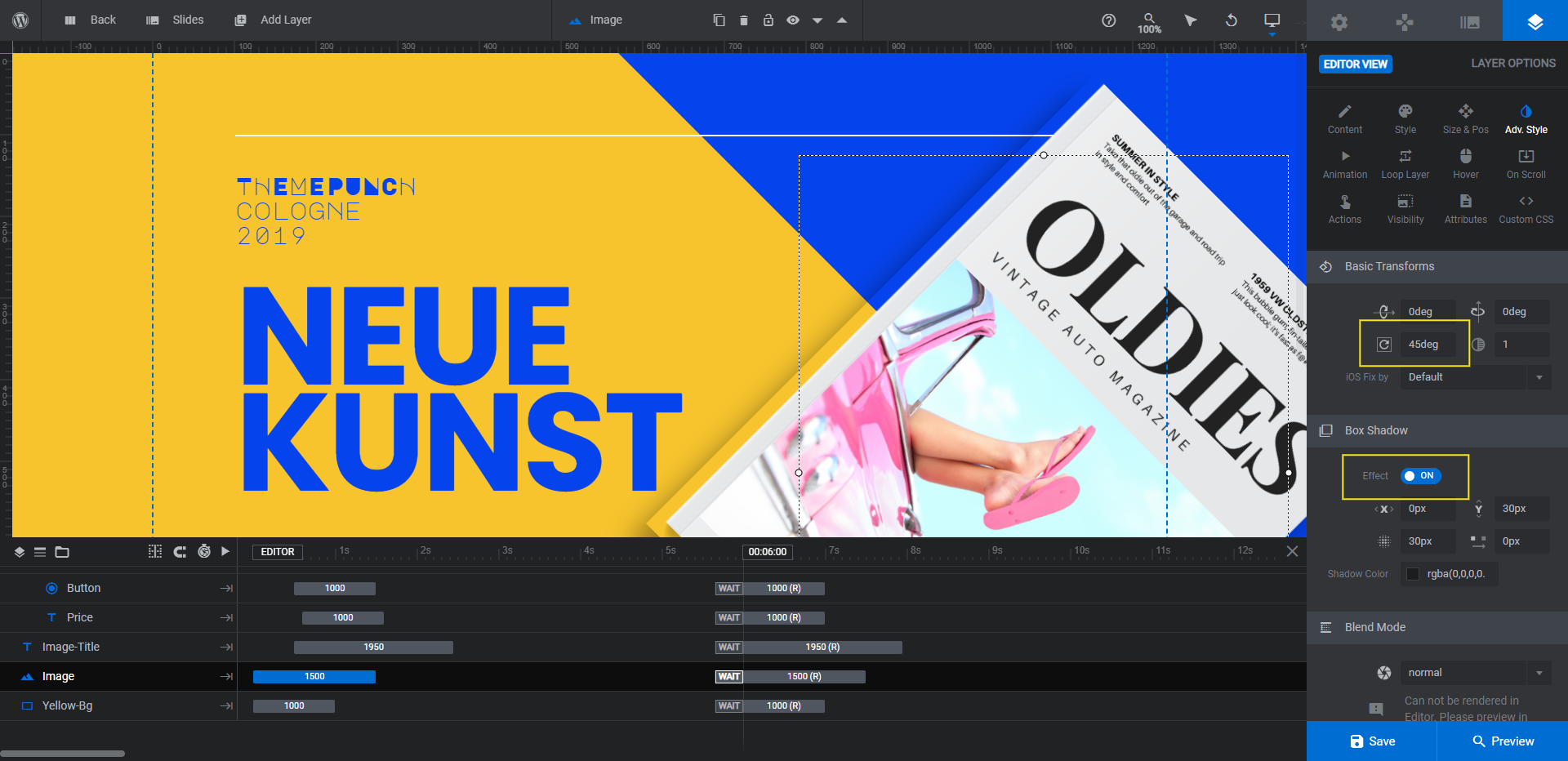Image resolution: width=1568 pixels, height=761 pixels.
Task: Select the Price layer row
Action: click(x=118, y=617)
